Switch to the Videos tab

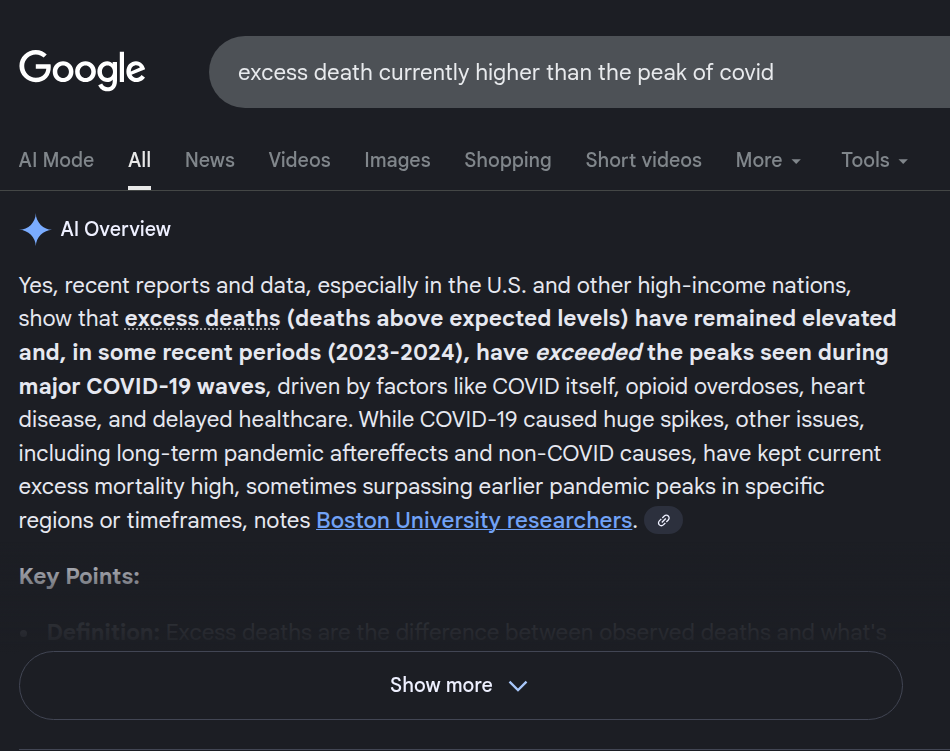point(299,160)
